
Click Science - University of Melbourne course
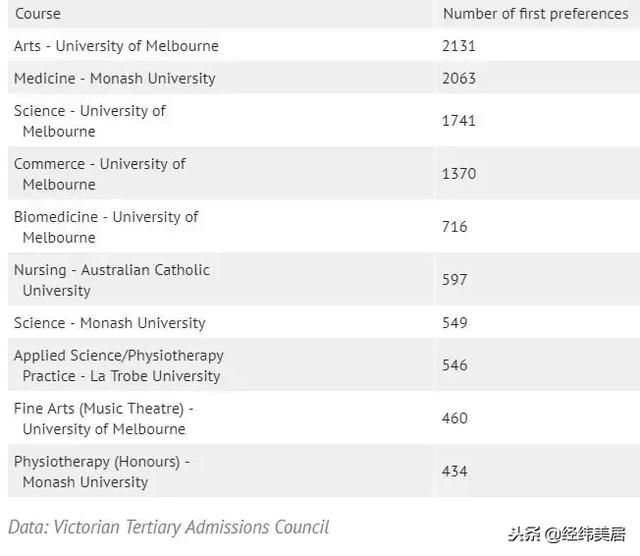90,121
